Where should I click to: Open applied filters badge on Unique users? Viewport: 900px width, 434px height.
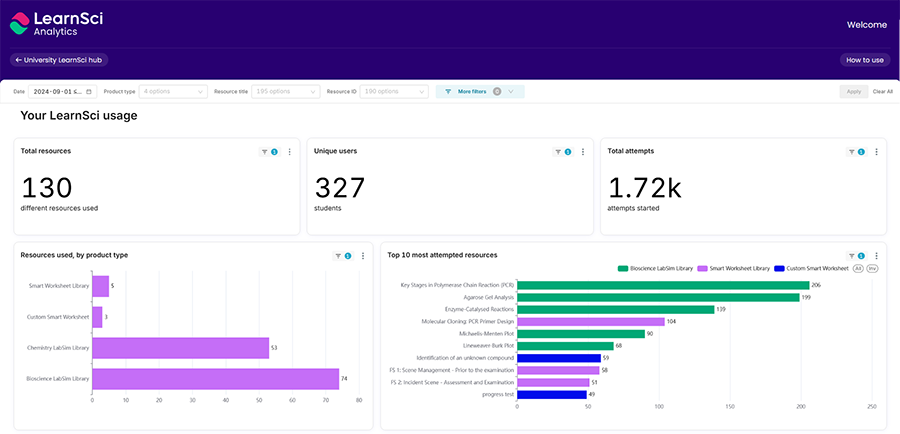point(562,152)
